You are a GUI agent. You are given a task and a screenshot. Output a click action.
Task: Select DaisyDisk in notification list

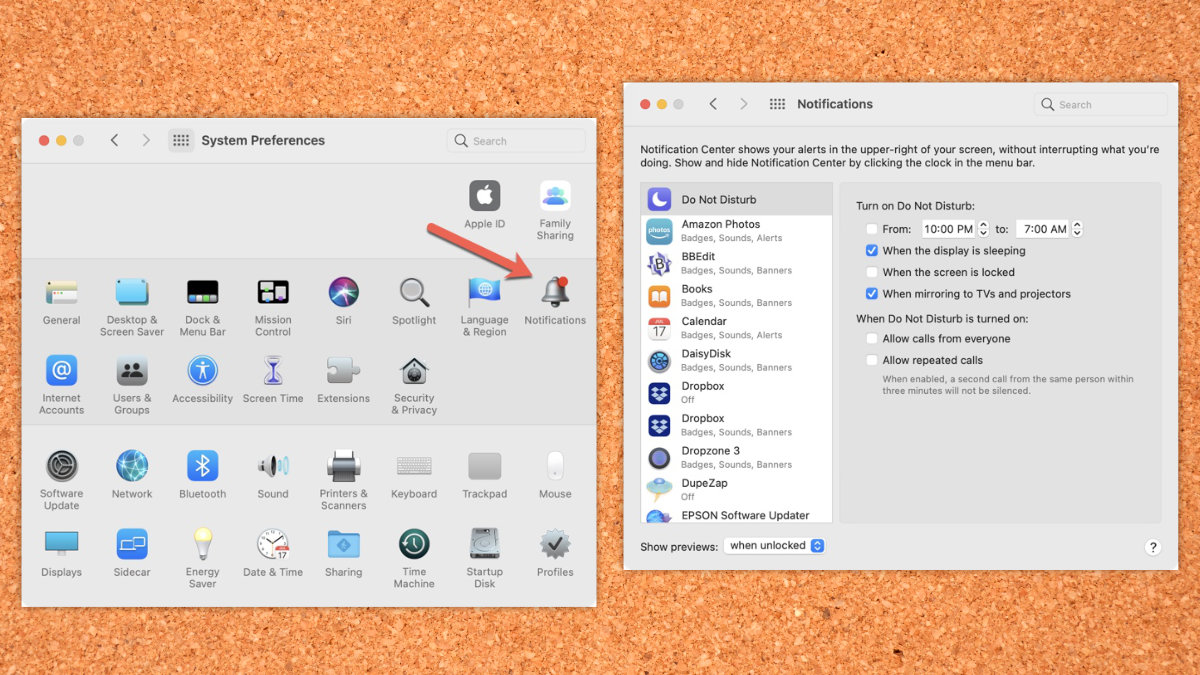point(736,360)
